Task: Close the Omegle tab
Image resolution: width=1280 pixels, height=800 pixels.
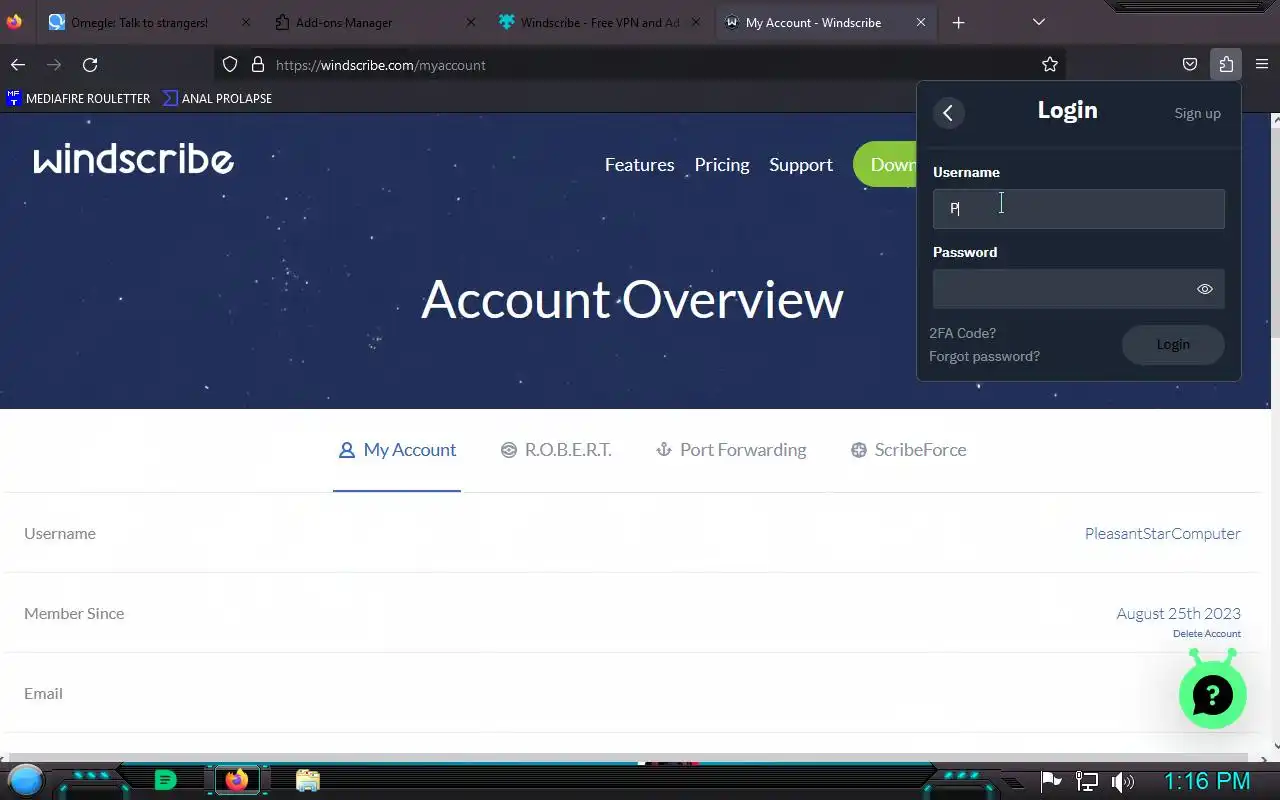Action: tap(246, 22)
